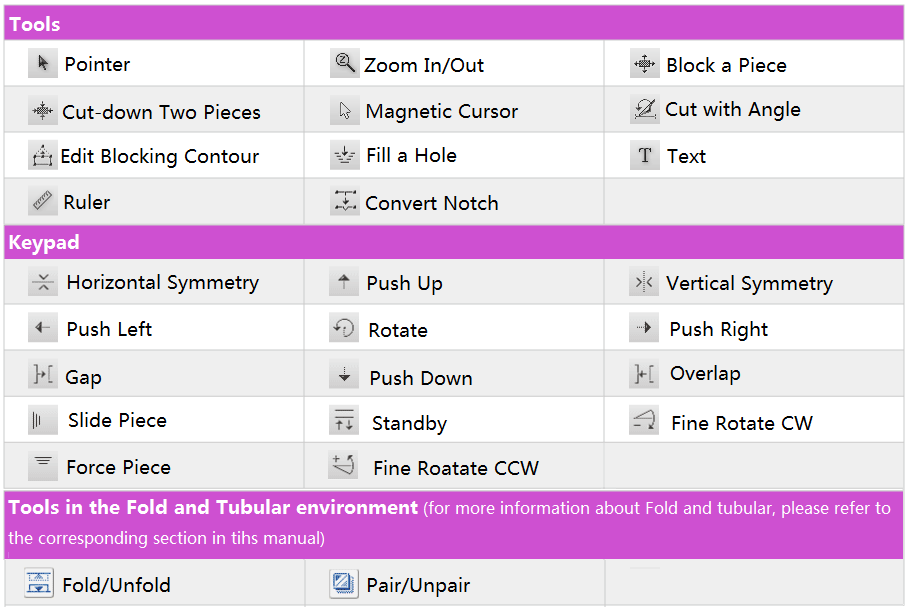Choose the Fill a Hole icon
This screenshot has width=908, height=608.
(x=345, y=156)
